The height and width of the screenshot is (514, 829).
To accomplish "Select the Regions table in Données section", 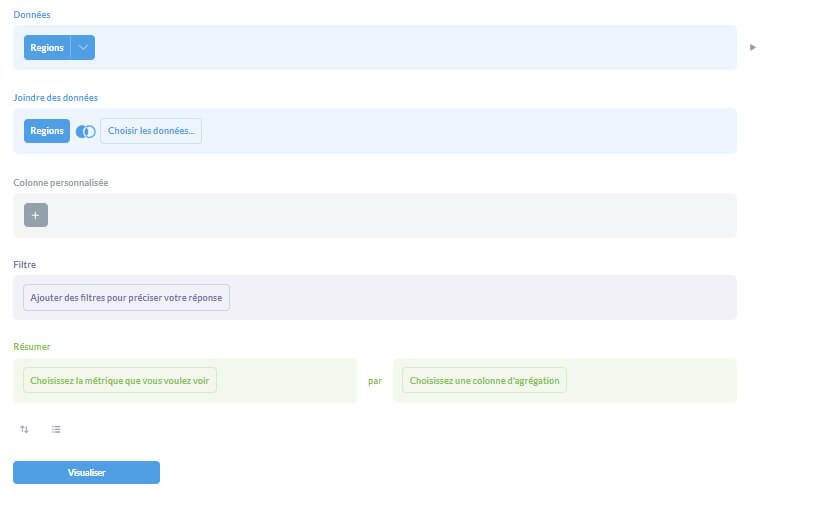I will pos(47,48).
